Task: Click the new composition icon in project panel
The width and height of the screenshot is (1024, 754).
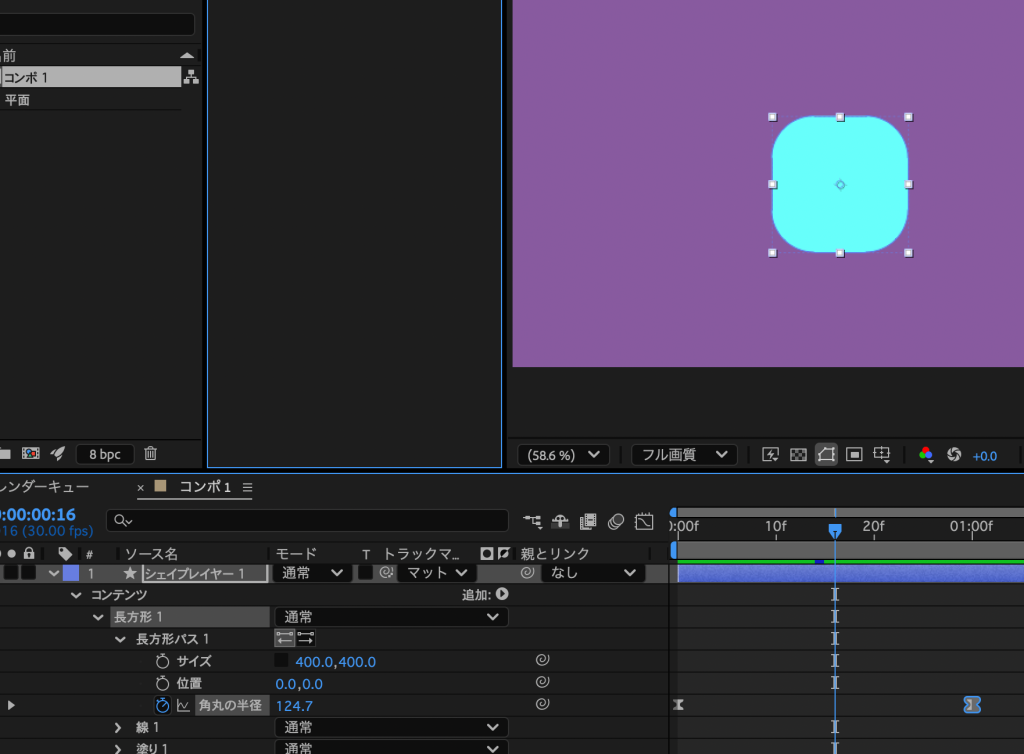Action: pos(31,454)
